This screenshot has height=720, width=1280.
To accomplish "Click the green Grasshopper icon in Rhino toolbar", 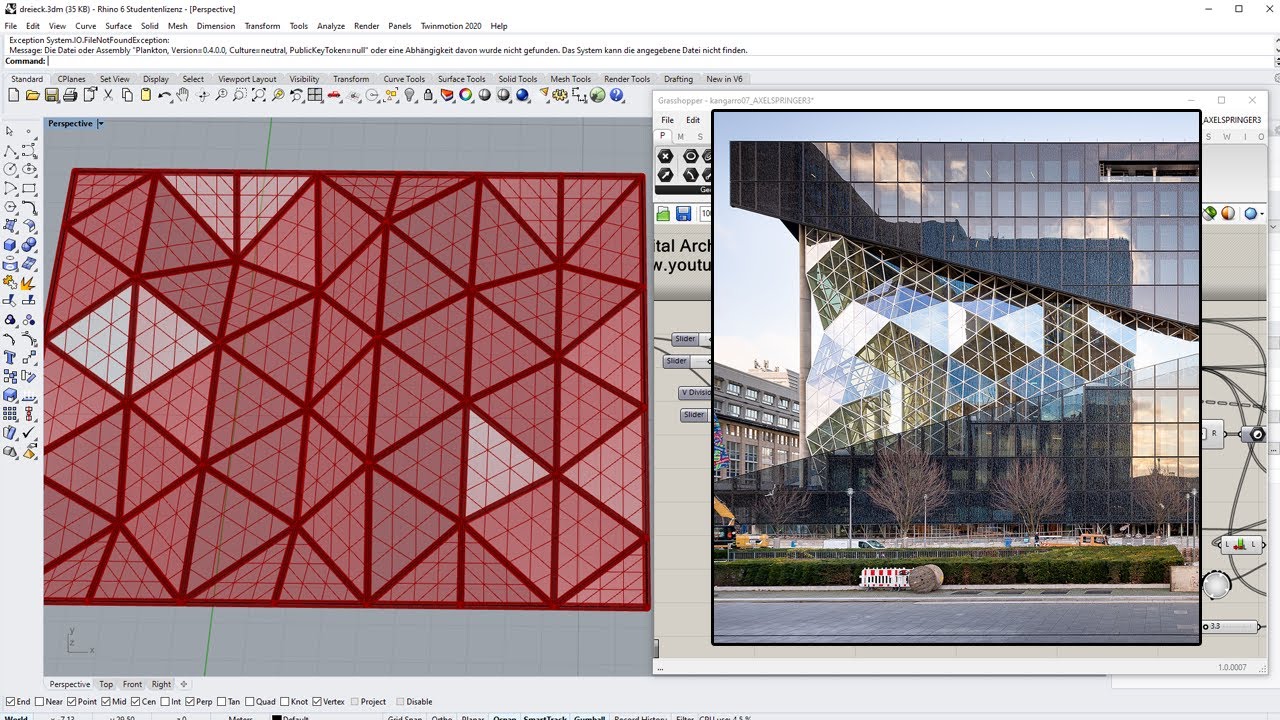I will pos(598,95).
